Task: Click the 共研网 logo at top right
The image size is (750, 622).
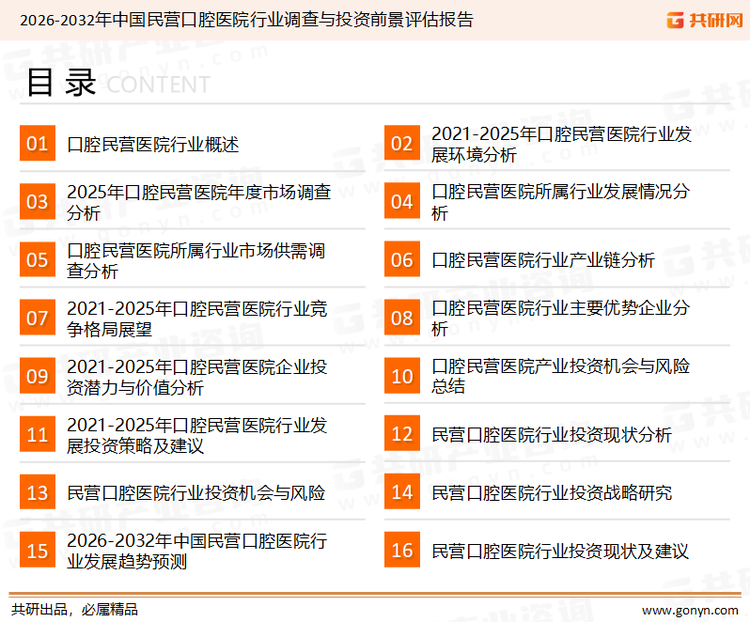Action: coord(705,20)
